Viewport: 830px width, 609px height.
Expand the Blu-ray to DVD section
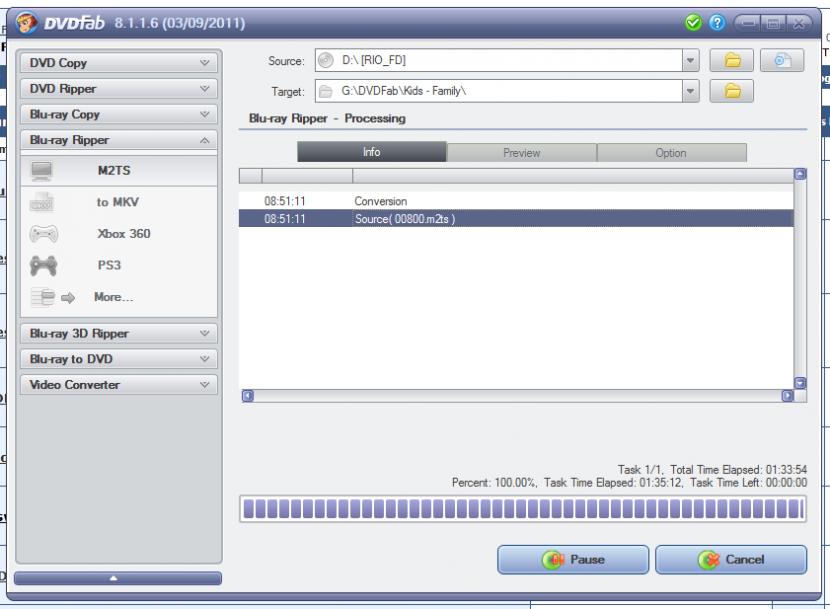[x=119, y=359]
